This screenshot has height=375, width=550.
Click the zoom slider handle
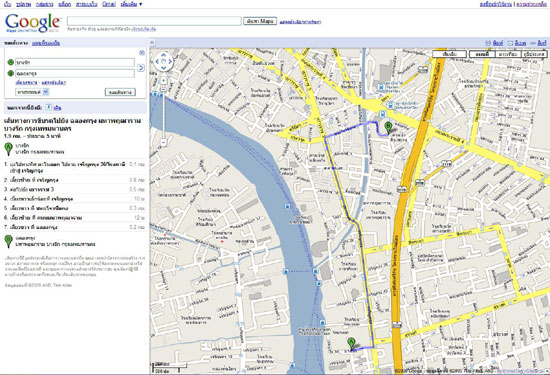[x=163, y=89]
